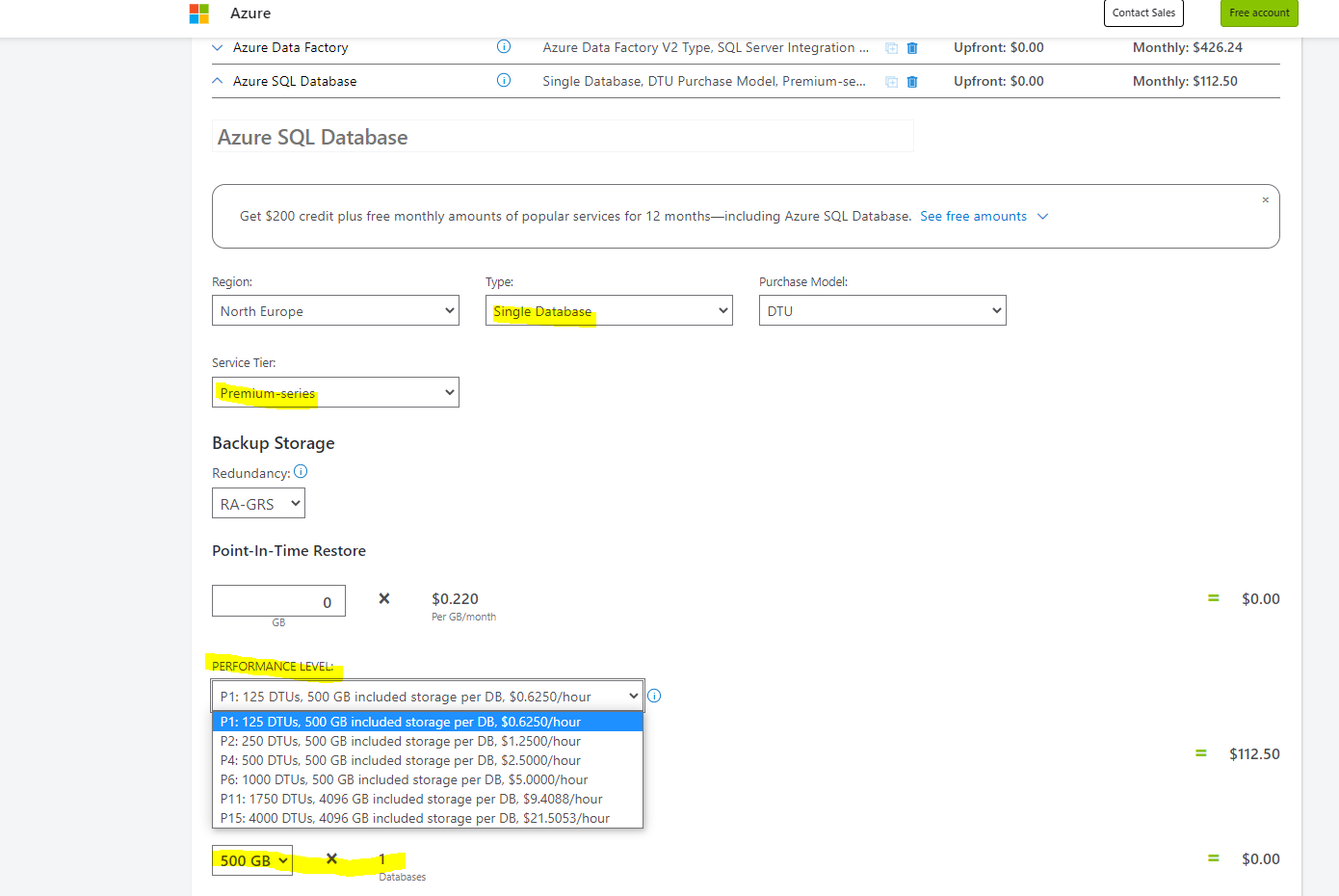Open the Purchase Model dropdown showing DTU
Viewport: 1339px width, 896px height.
(x=882, y=310)
